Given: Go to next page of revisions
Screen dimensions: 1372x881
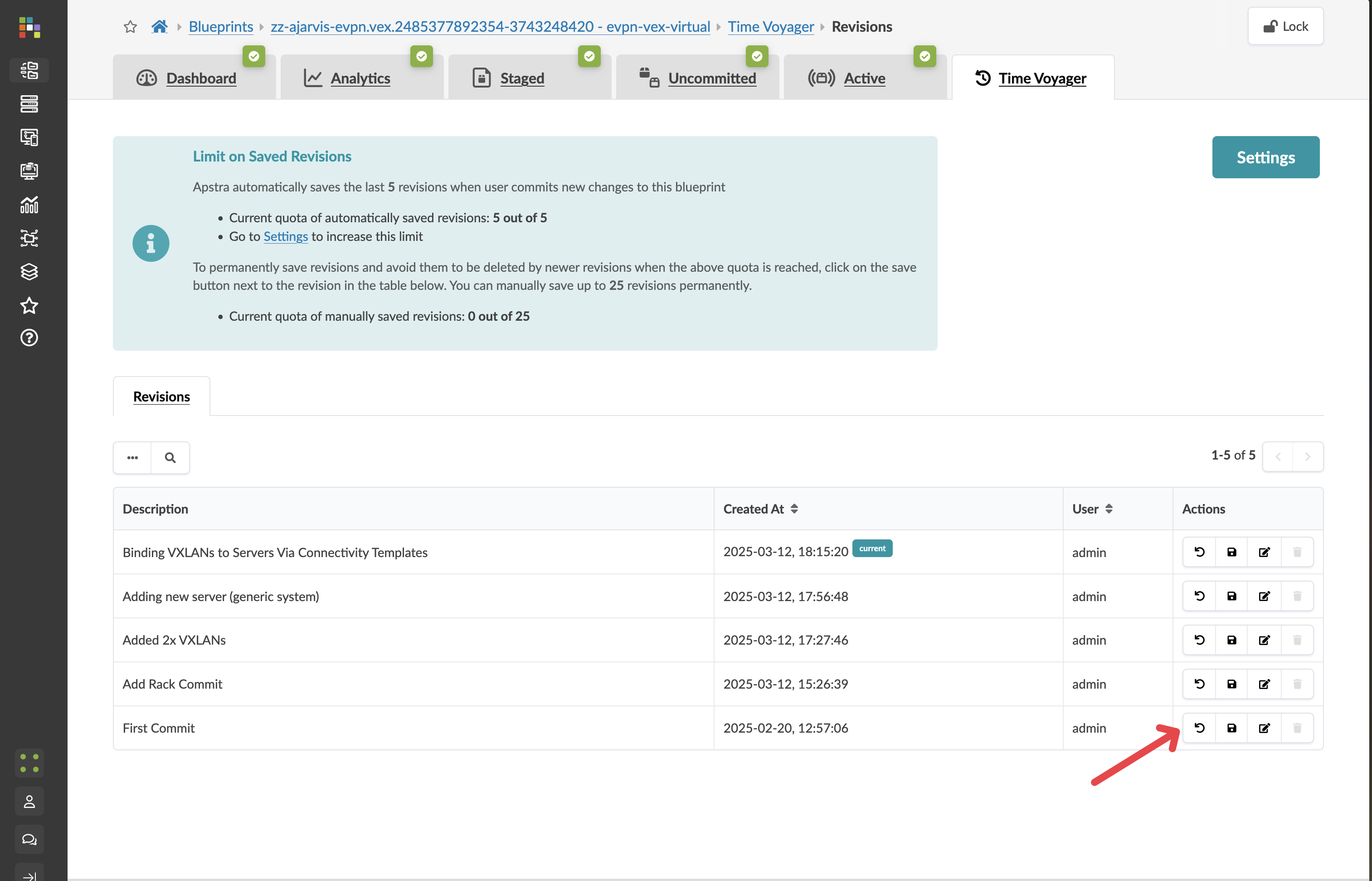Looking at the screenshot, I should pos(1308,456).
